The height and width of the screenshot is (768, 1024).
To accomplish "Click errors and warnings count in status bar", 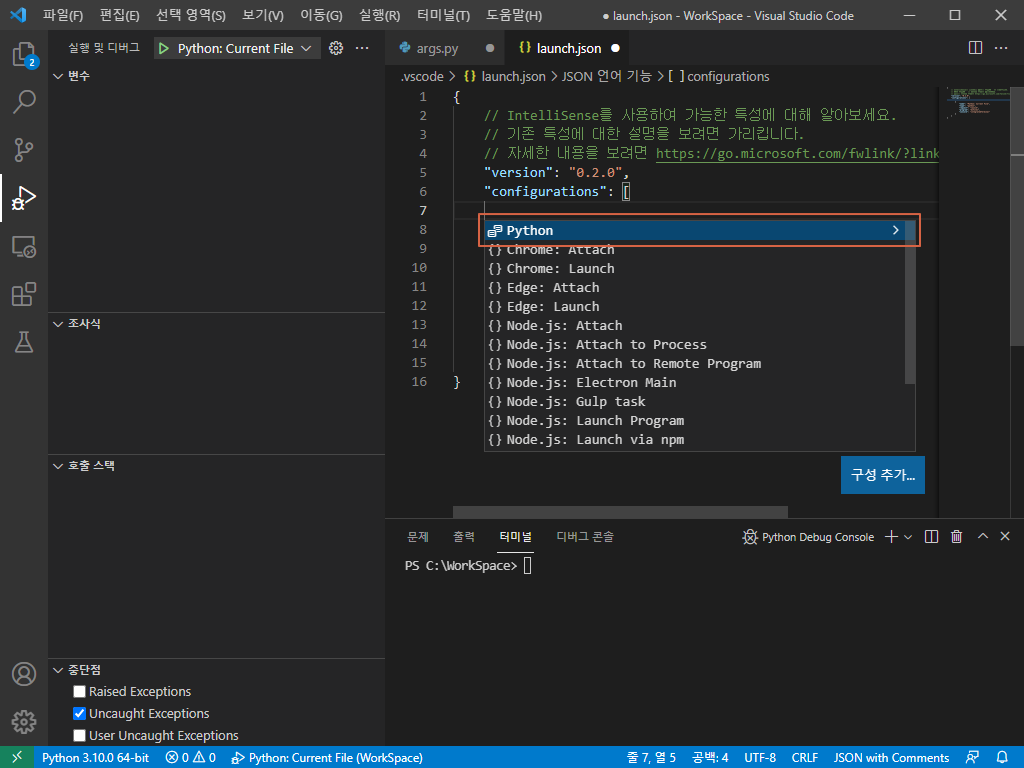I will [190, 758].
